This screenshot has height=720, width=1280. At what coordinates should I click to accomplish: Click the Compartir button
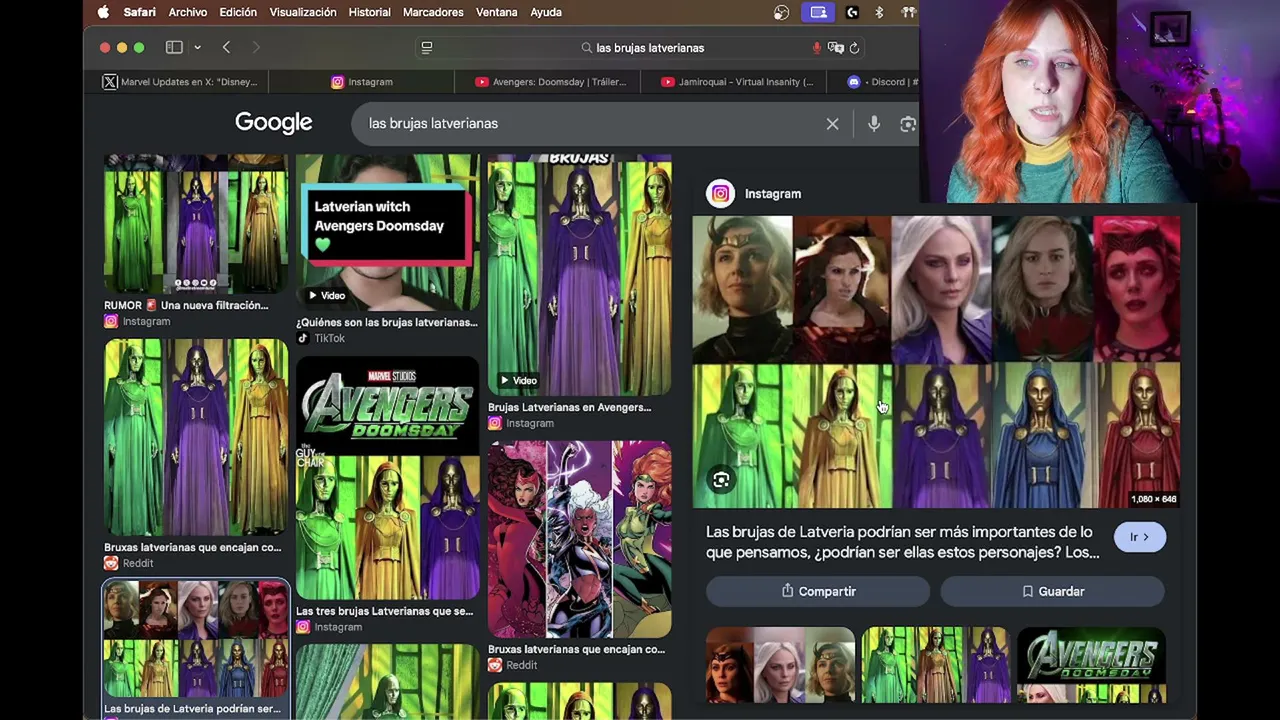pyautogui.click(x=819, y=591)
